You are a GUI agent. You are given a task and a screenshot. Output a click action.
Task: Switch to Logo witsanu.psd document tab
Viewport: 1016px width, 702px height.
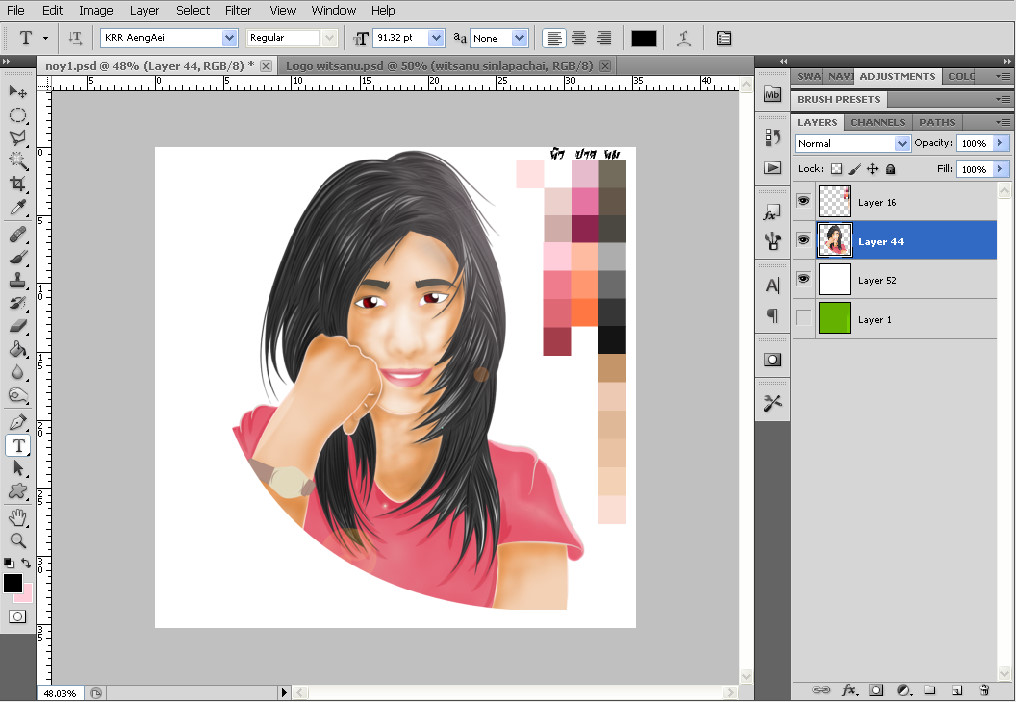click(439, 65)
